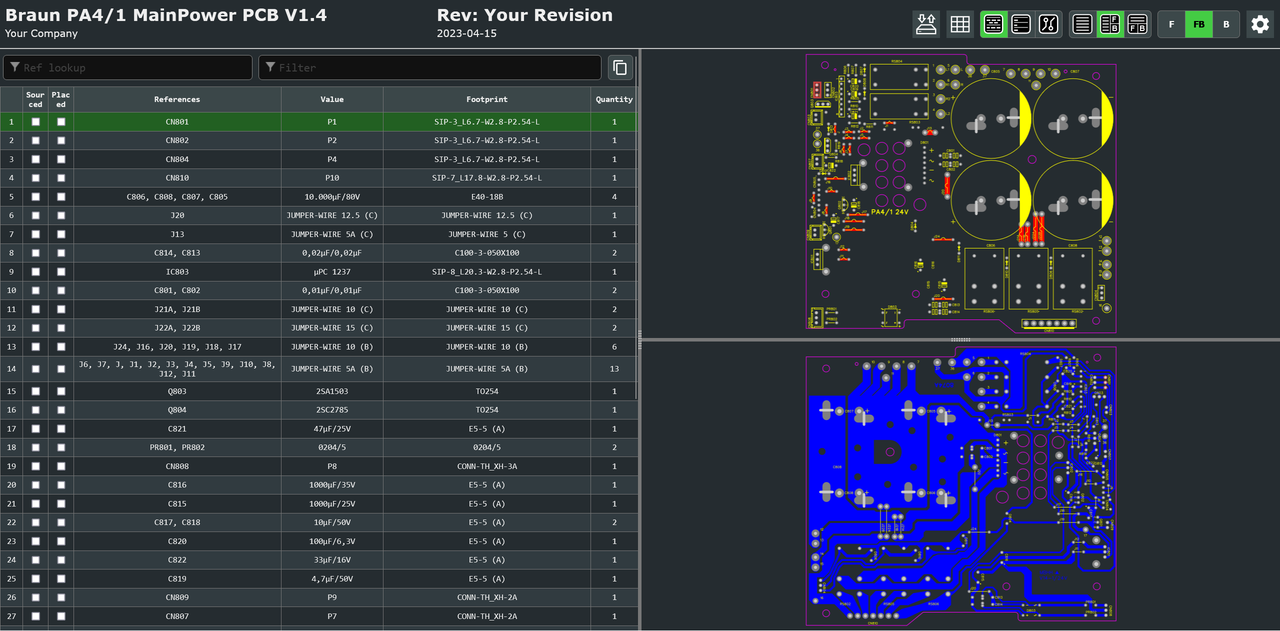Open the settings gear menu
This screenshot has height=631, width=1280.
pyautogui.click(x=1260, y=24)
